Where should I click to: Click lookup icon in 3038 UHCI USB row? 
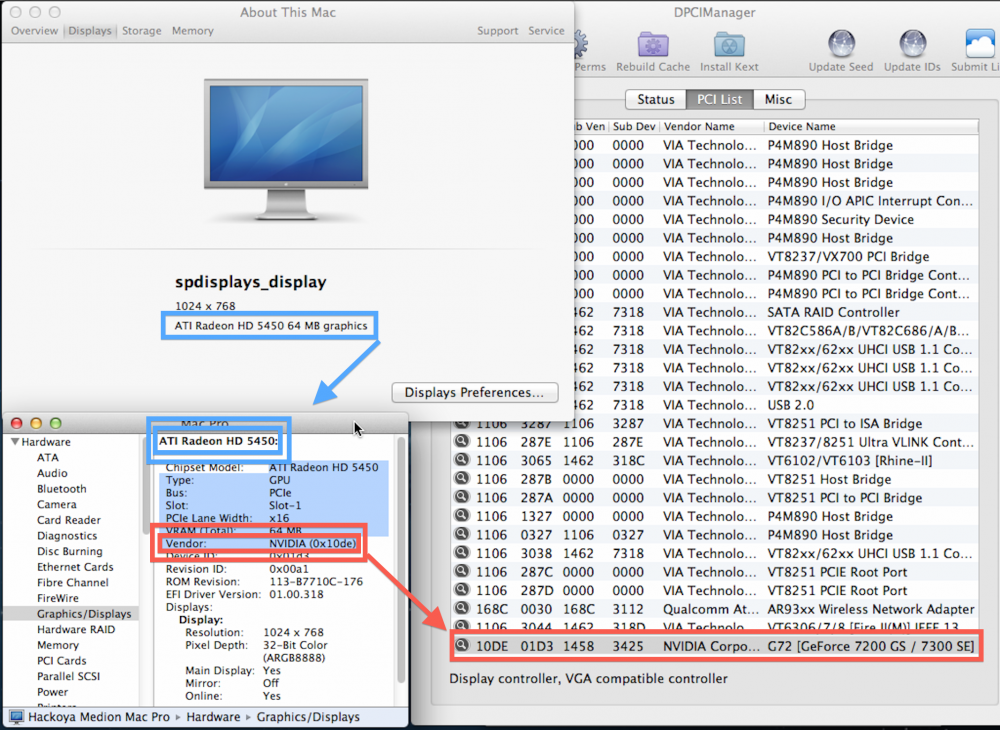click(x=462, y=552)
